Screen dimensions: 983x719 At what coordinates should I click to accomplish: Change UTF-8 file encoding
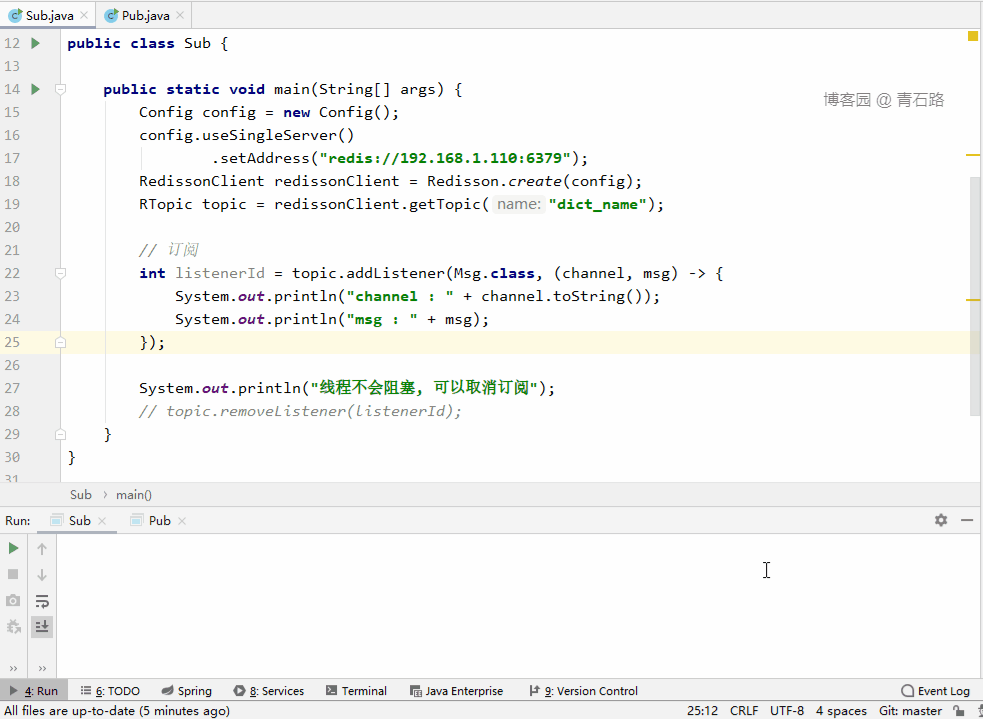point(787,711)
